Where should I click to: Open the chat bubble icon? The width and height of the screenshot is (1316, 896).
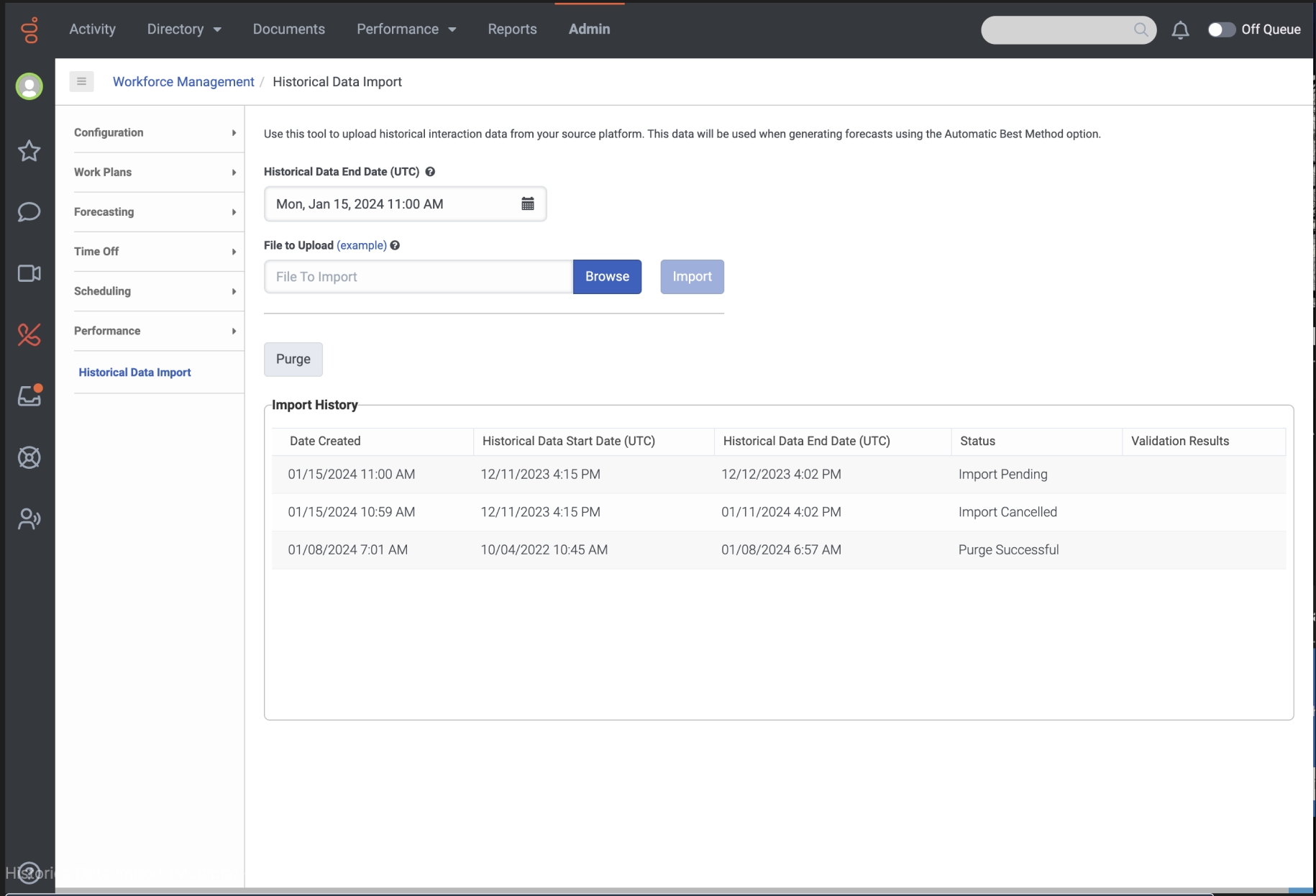click(29, 212)
